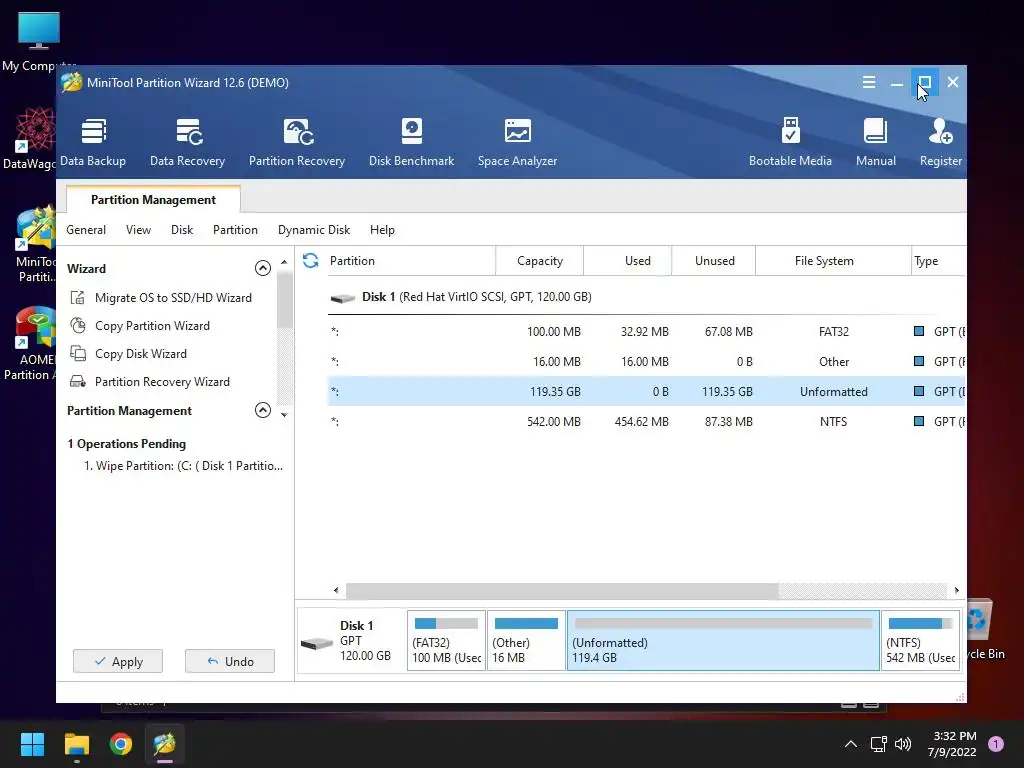Collapse the Partition Management section
Screen dimensions: 1024x768
[263, 410]
